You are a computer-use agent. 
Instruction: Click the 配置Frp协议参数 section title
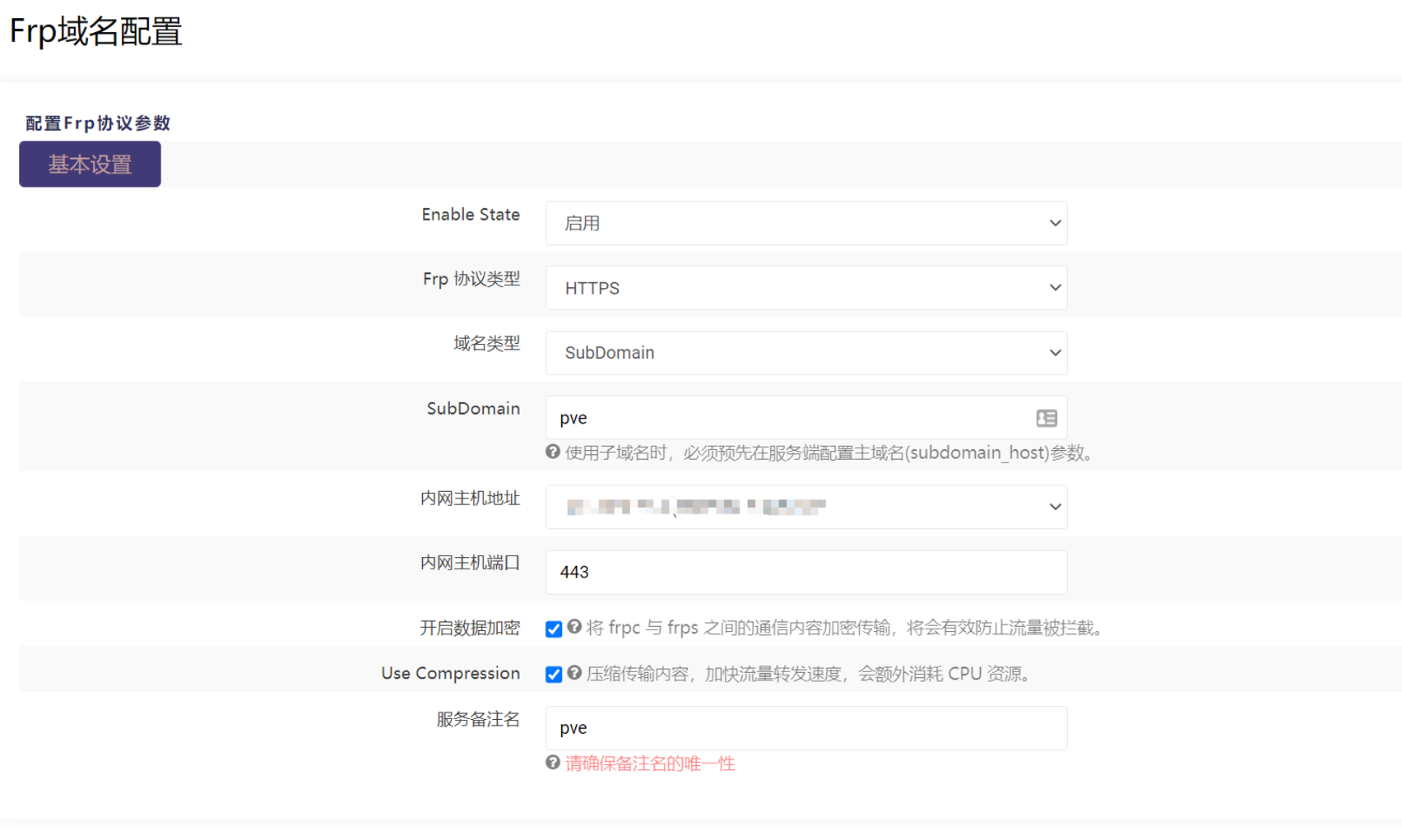(x=98, y=123)
